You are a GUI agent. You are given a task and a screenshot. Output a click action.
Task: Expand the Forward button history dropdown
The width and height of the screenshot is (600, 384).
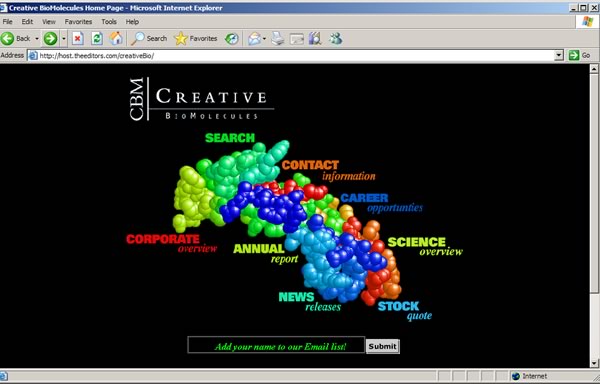point(64,39)
